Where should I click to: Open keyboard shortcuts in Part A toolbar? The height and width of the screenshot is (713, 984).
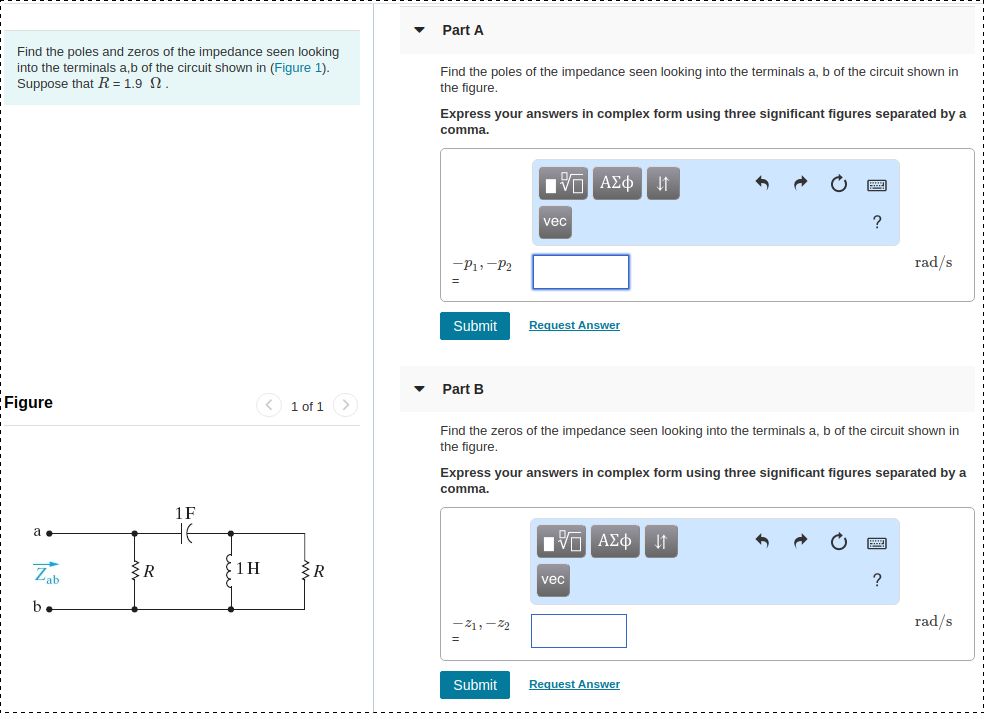(877, 185)
